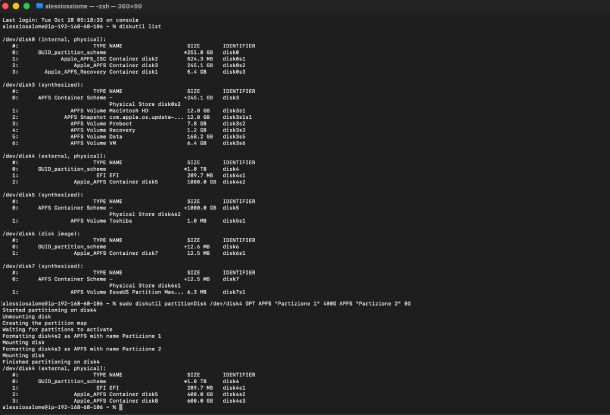The height and width of the screenshot is (415, 610).
Task: Click 'Physical Store disk4s2' line
Action: pyautogui.click(x=145, y=214)
